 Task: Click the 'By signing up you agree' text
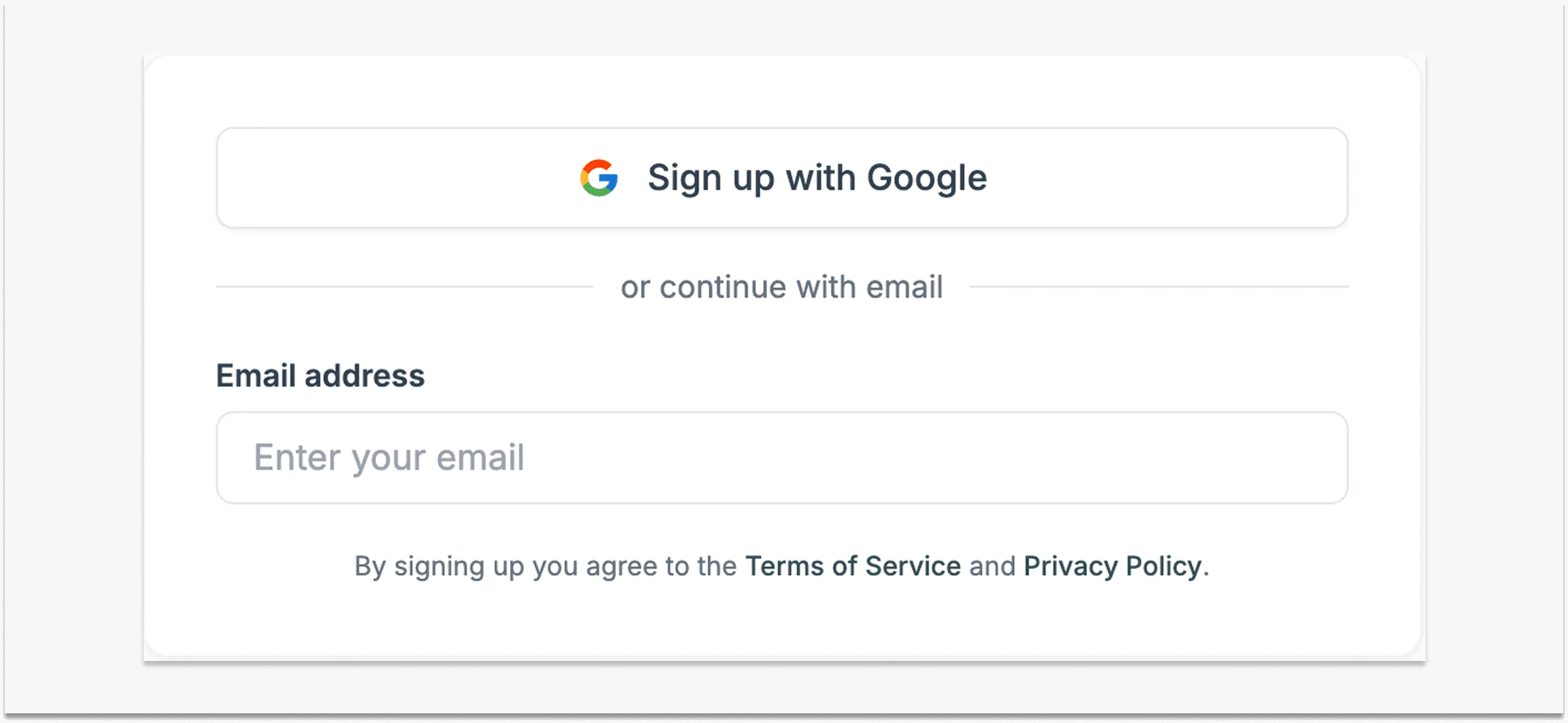545,566
